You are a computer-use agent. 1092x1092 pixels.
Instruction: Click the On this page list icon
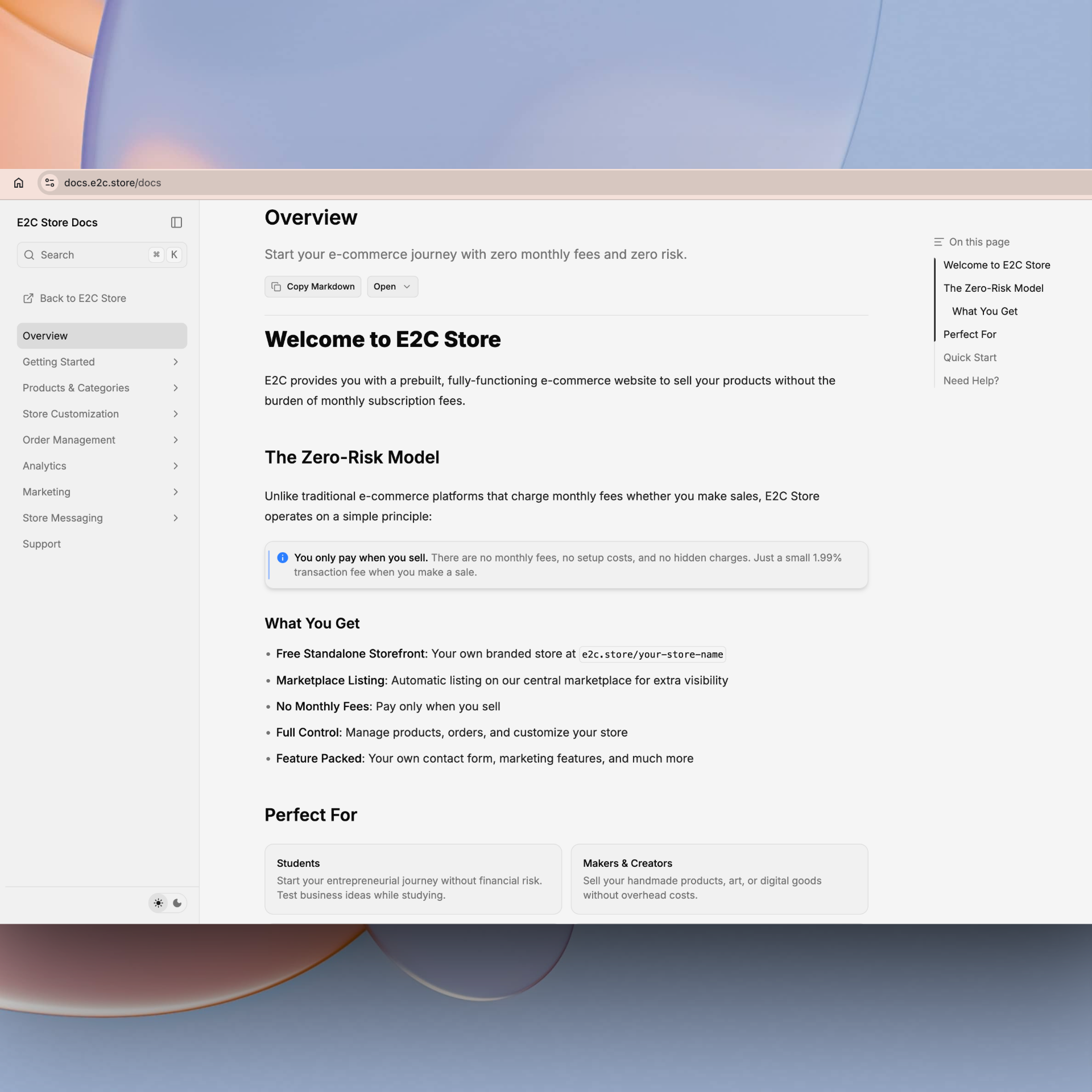(x=938, y=242)
